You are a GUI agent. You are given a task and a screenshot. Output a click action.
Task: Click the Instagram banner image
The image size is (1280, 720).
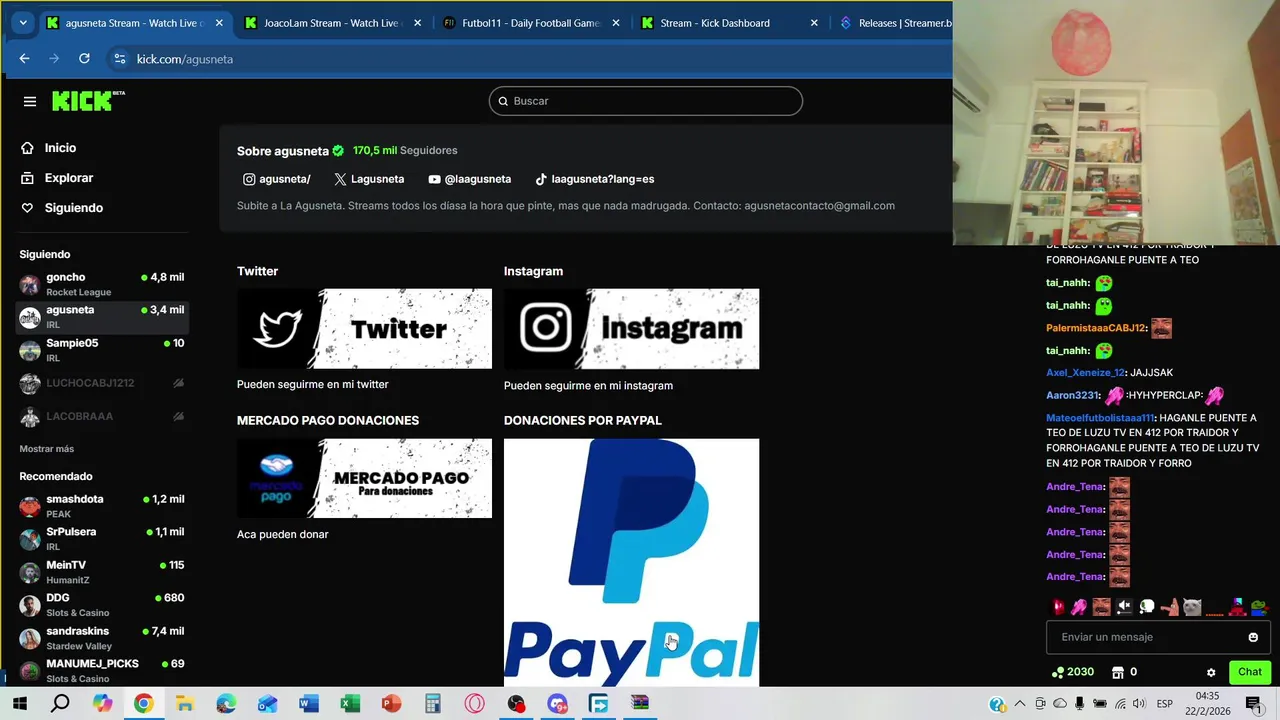tap(631, 329)
